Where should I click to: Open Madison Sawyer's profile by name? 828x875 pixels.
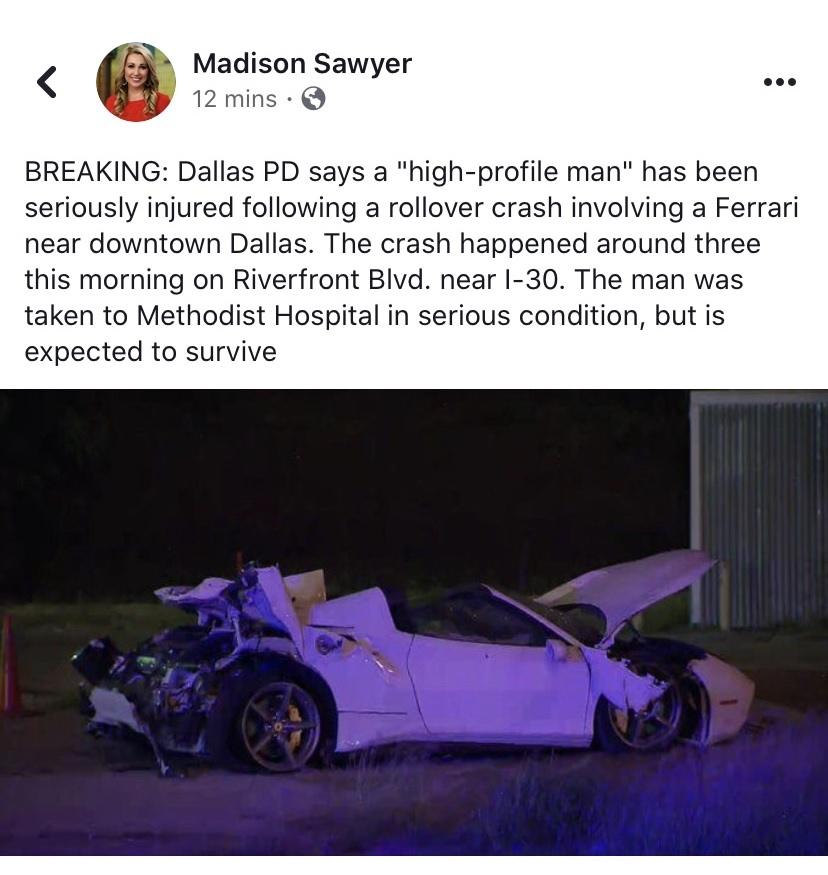click(302, 64)
